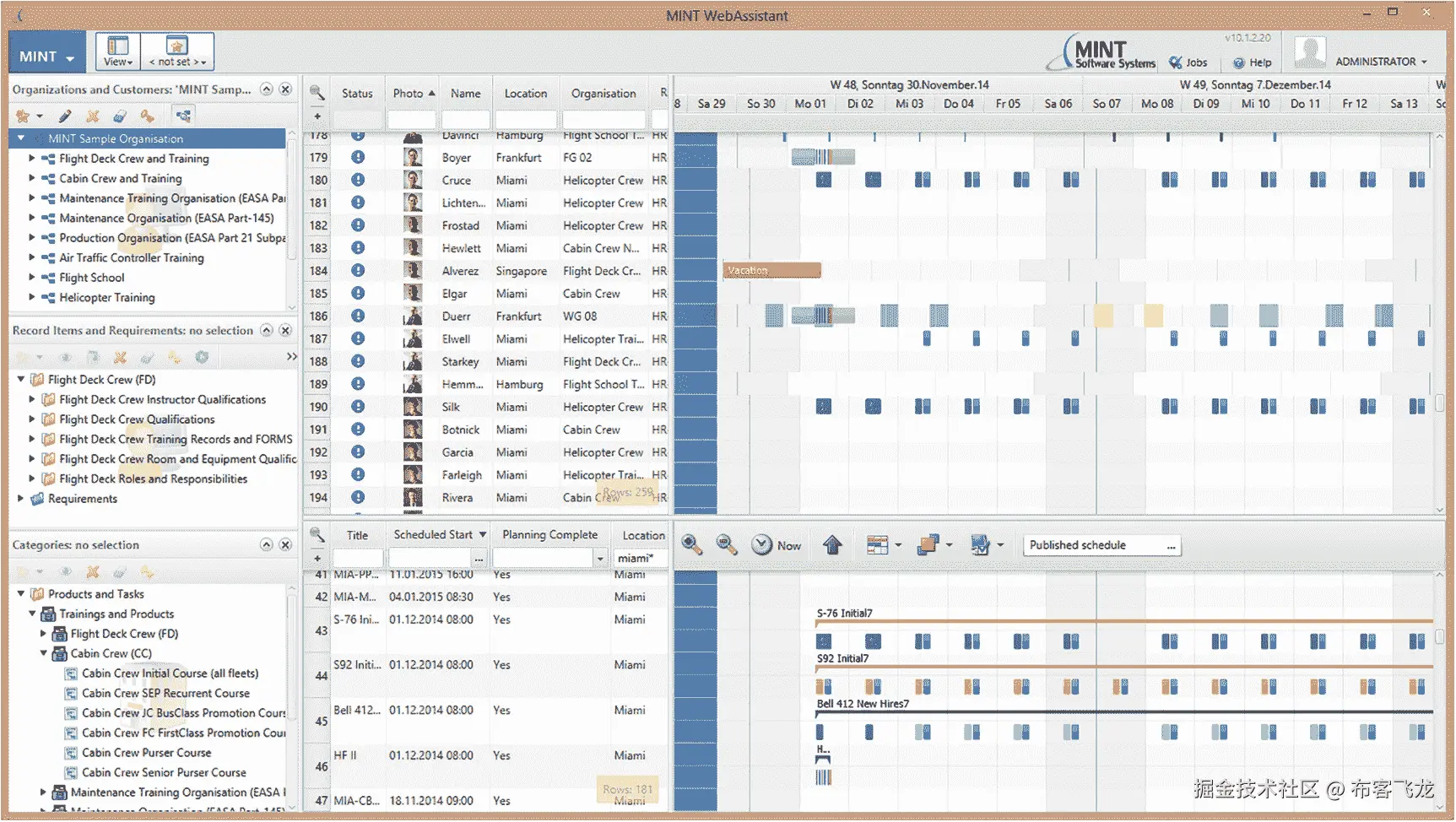Sort events by Scheduled Start column
Viewport: 1456px width, 822px height.
click(440, 534)
